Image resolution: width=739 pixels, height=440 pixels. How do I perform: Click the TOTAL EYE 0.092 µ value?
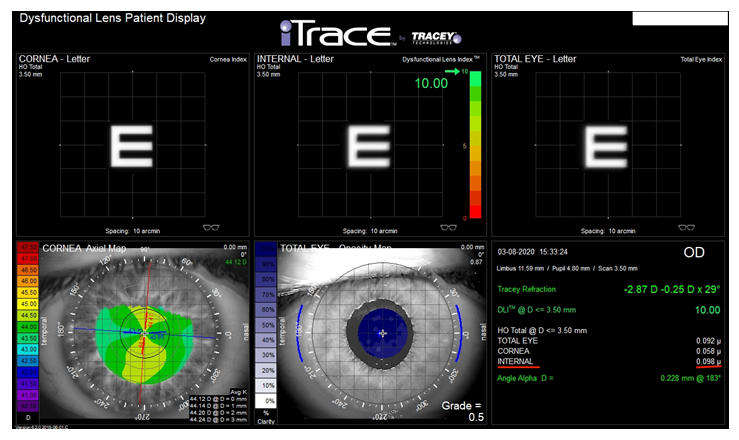pyautogui.click(x=708, y=341)
